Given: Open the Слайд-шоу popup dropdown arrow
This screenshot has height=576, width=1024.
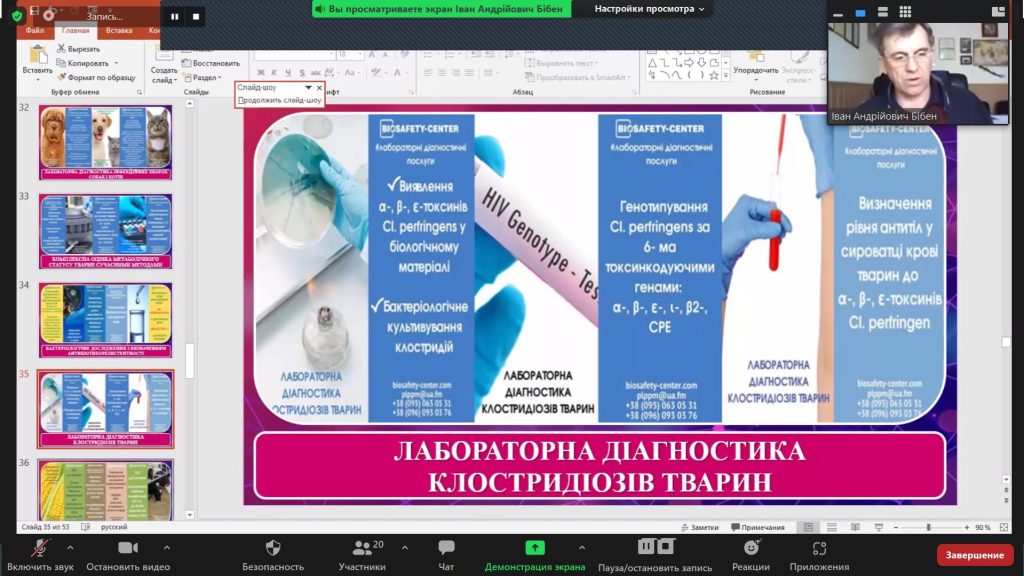Looking at the screenshot, I should [308, 88].
